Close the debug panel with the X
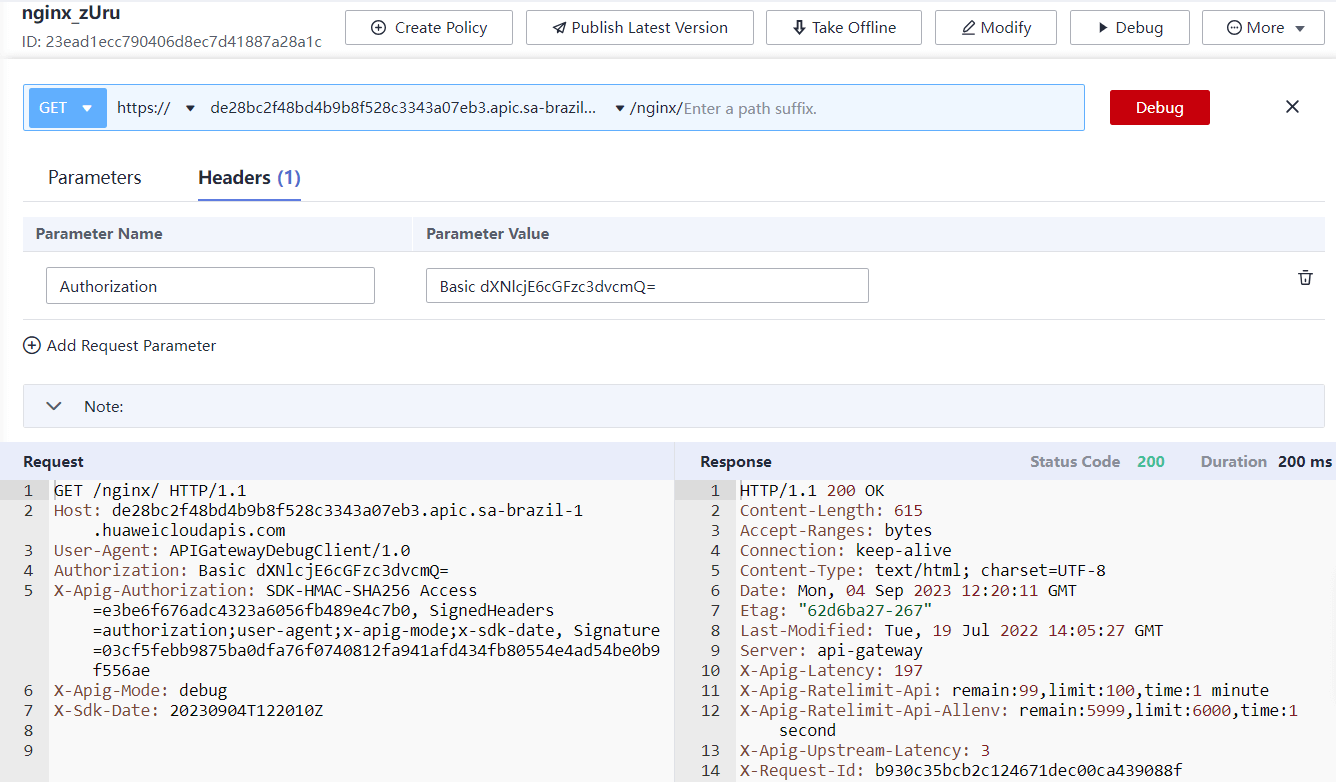Viewport: 1336px width, 782px height. 1292,106
